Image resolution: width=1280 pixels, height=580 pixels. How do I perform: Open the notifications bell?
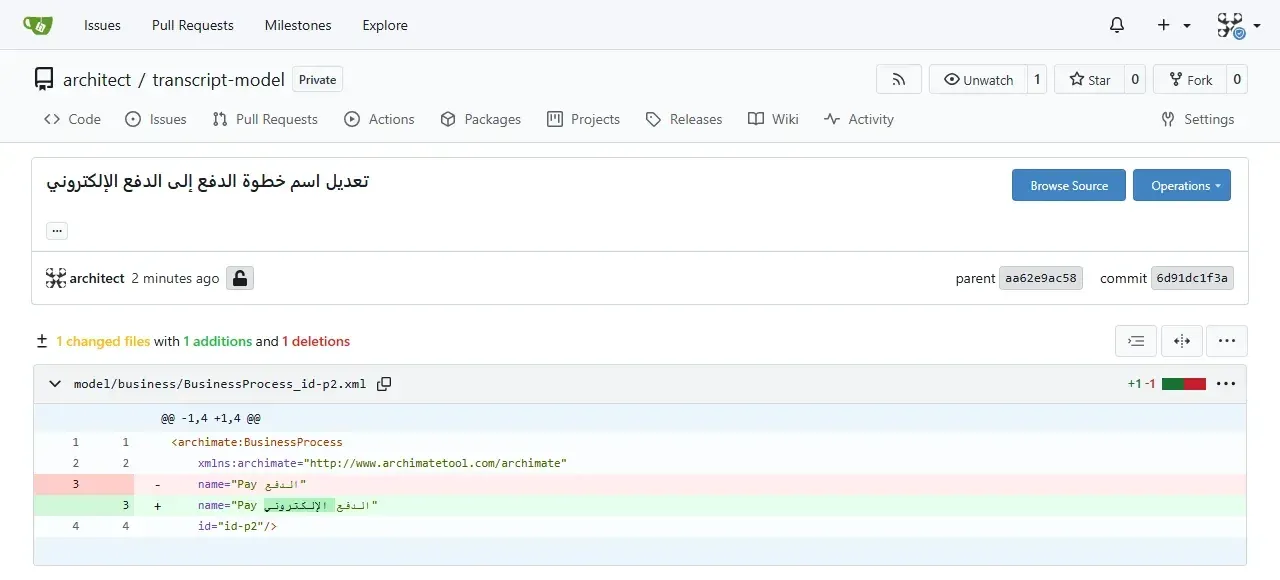pos(1117,25)
